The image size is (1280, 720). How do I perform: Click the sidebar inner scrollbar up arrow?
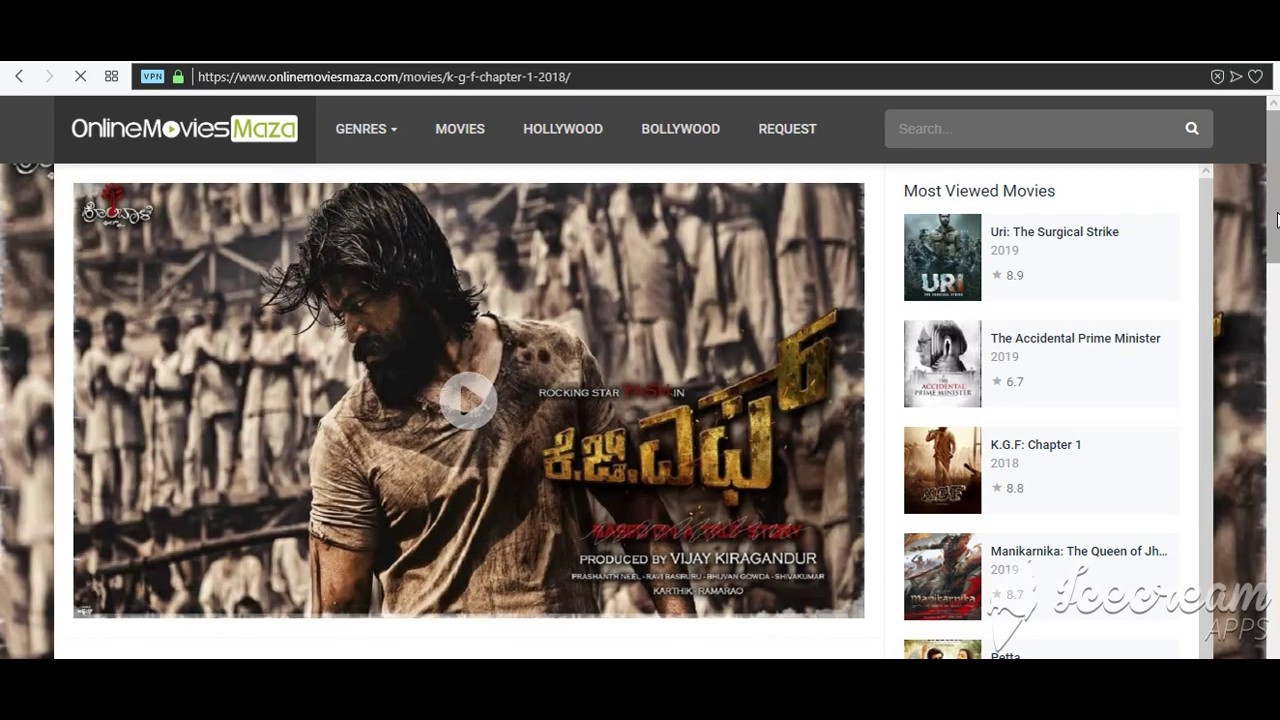pyautogui.click(x=1205, y=171)
